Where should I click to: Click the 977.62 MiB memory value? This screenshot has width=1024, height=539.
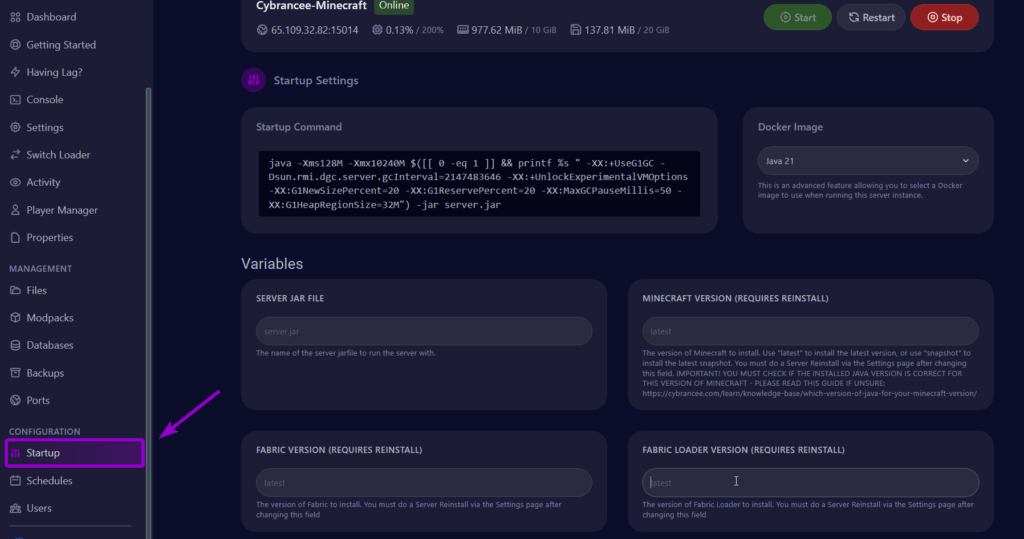coord(496,30)
